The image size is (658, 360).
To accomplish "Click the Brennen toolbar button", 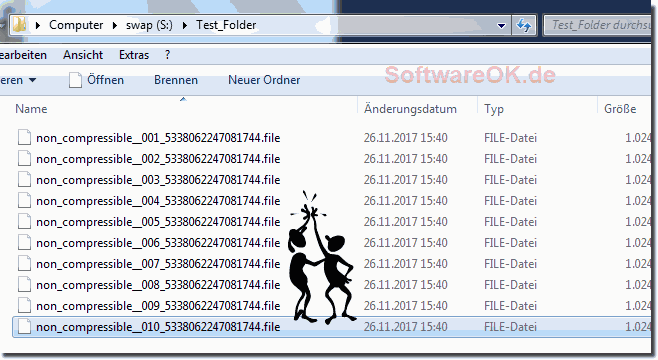I will click(x=176, y=80).
